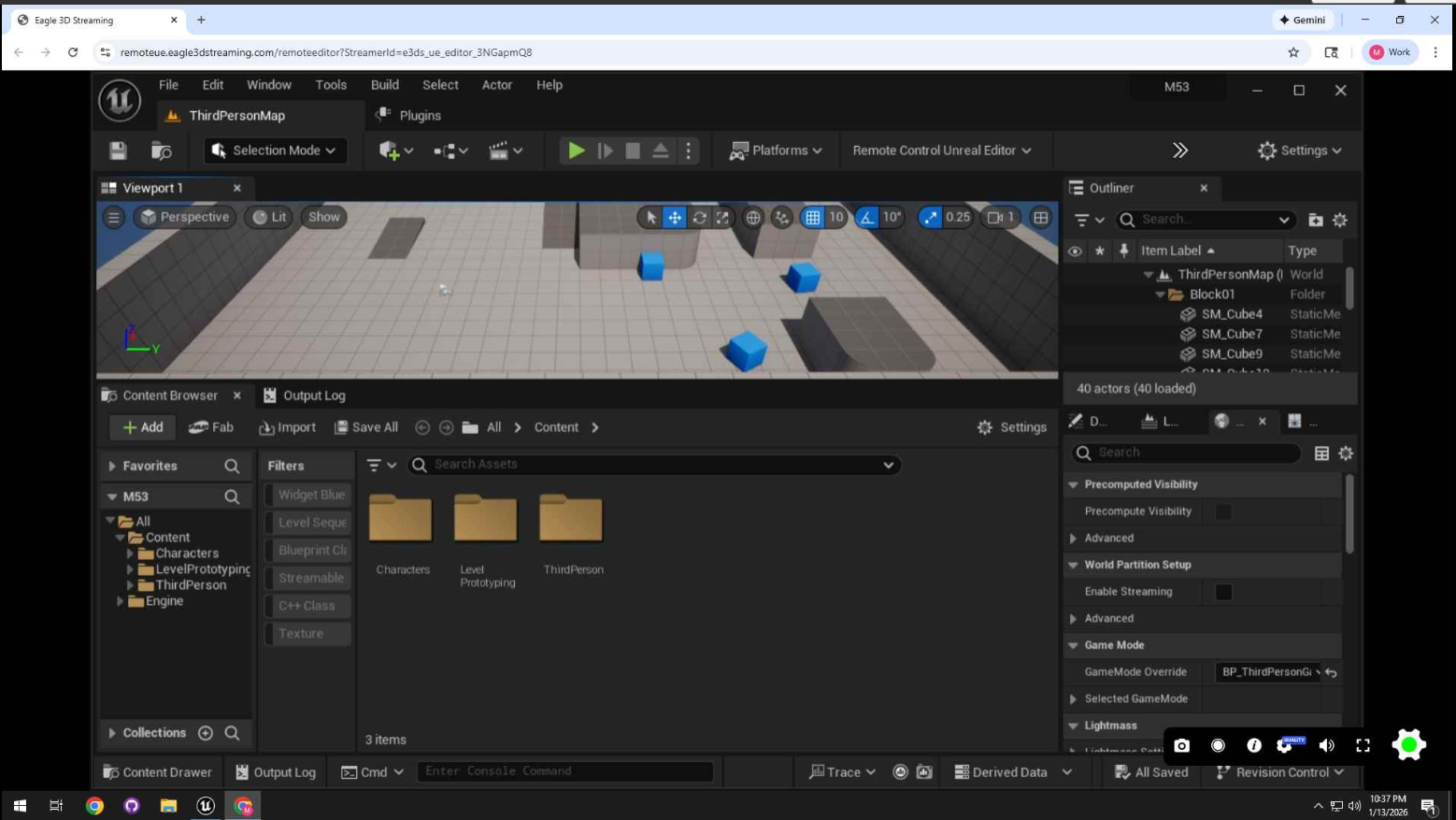This screenshot has width=1456, height=820.
Task: Click the scale transform tool in viewport
Action: coord(722,218)
